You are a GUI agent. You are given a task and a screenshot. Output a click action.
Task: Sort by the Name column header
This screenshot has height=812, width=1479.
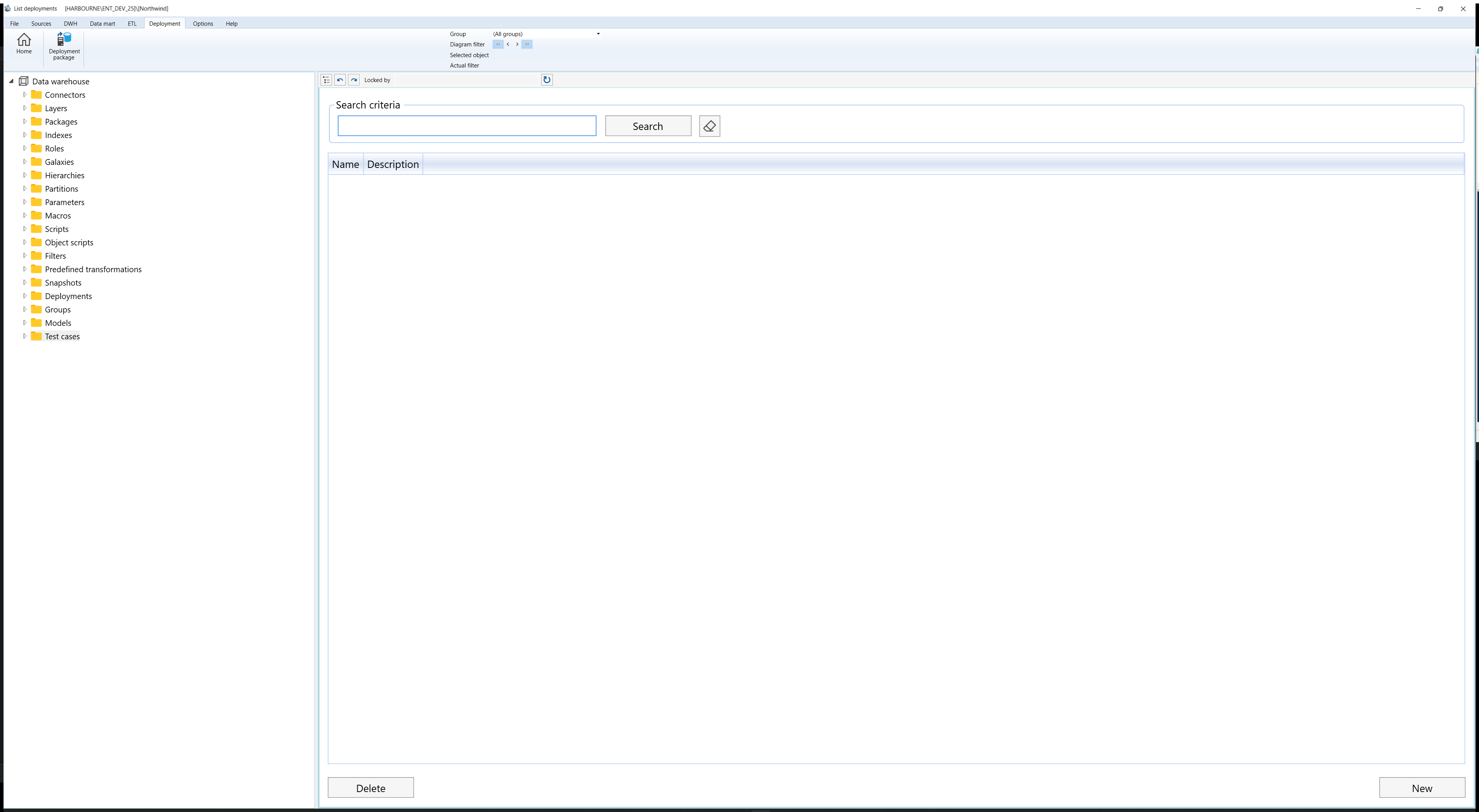(x=345, y=164)
